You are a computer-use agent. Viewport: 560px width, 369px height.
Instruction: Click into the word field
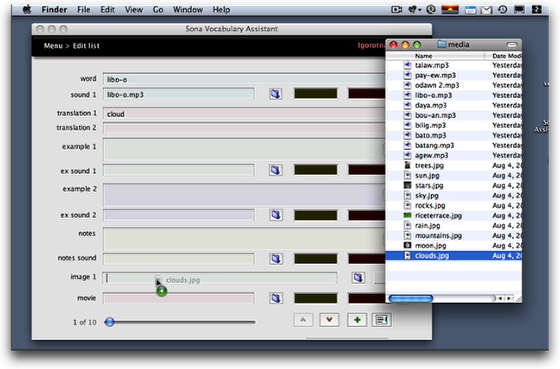[244, 79]
